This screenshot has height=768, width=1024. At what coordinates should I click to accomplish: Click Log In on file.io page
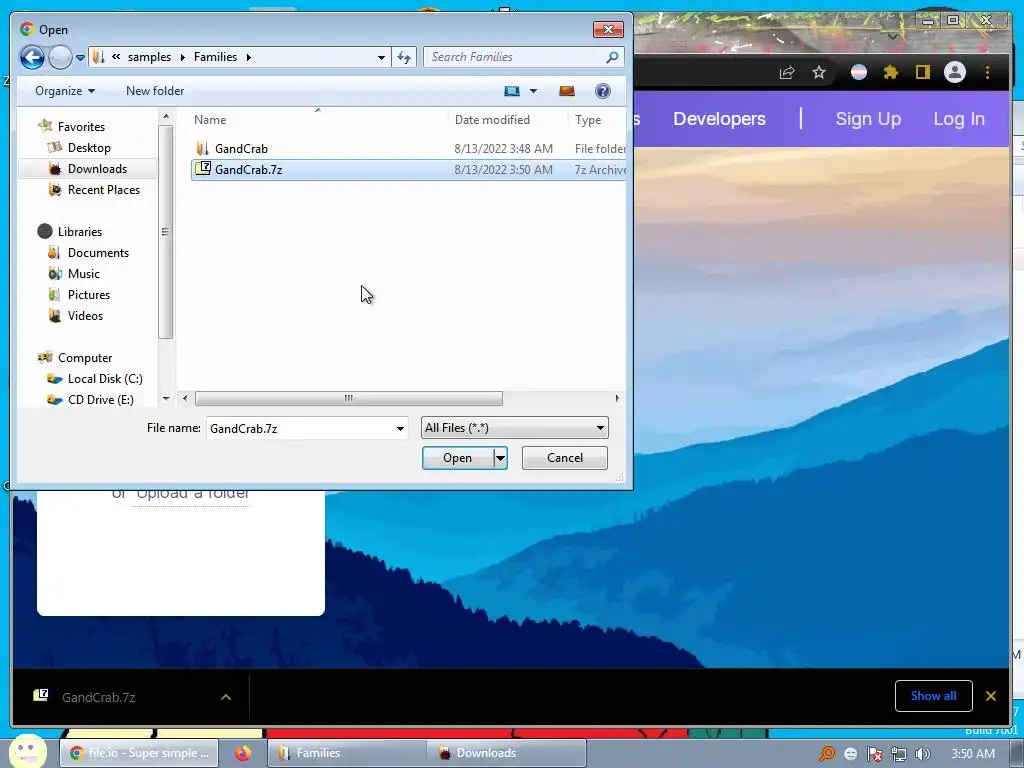(959, 119)
